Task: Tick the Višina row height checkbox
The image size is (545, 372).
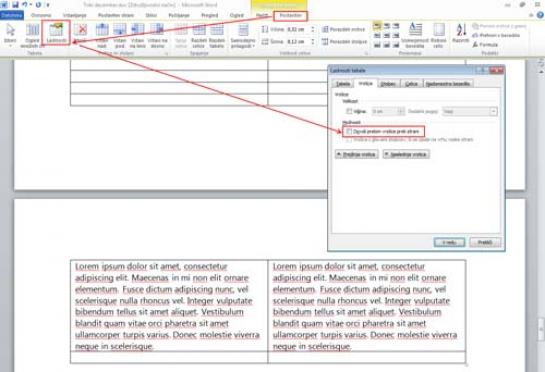Action: 349,111
